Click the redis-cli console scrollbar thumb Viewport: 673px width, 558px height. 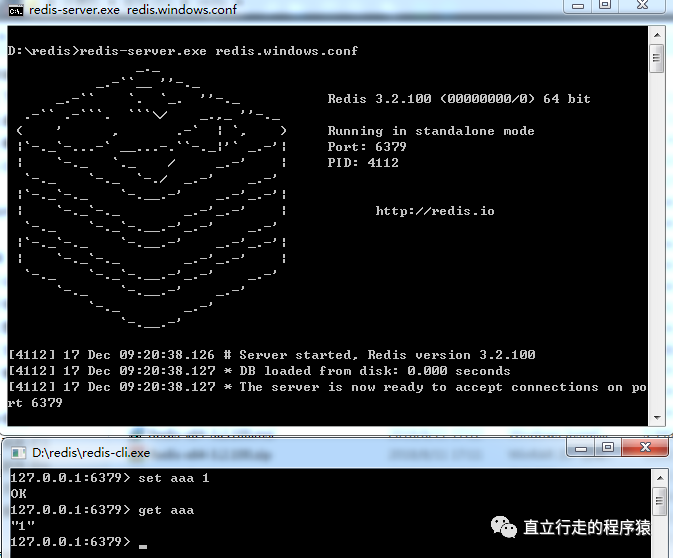coord(660,501)
